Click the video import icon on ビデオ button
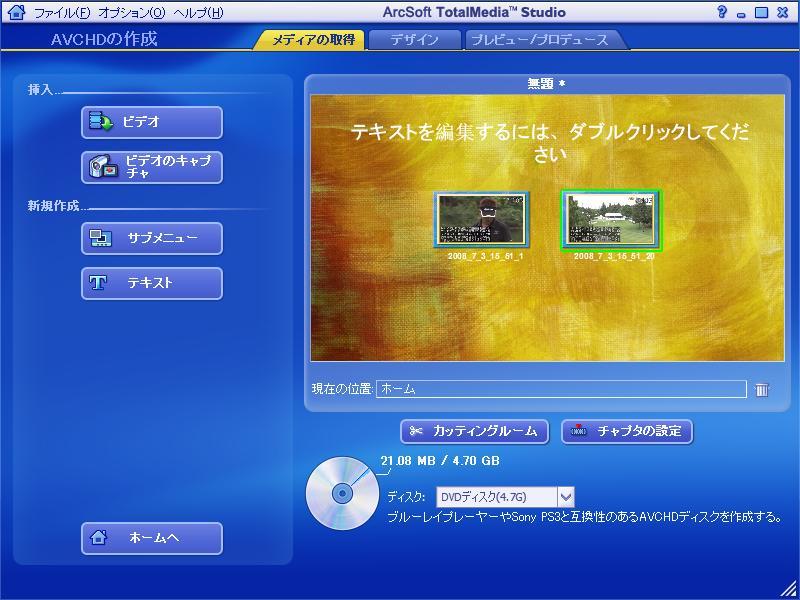Screen dimensions: 800x600 pyautogui.click(x=101, y=121)
